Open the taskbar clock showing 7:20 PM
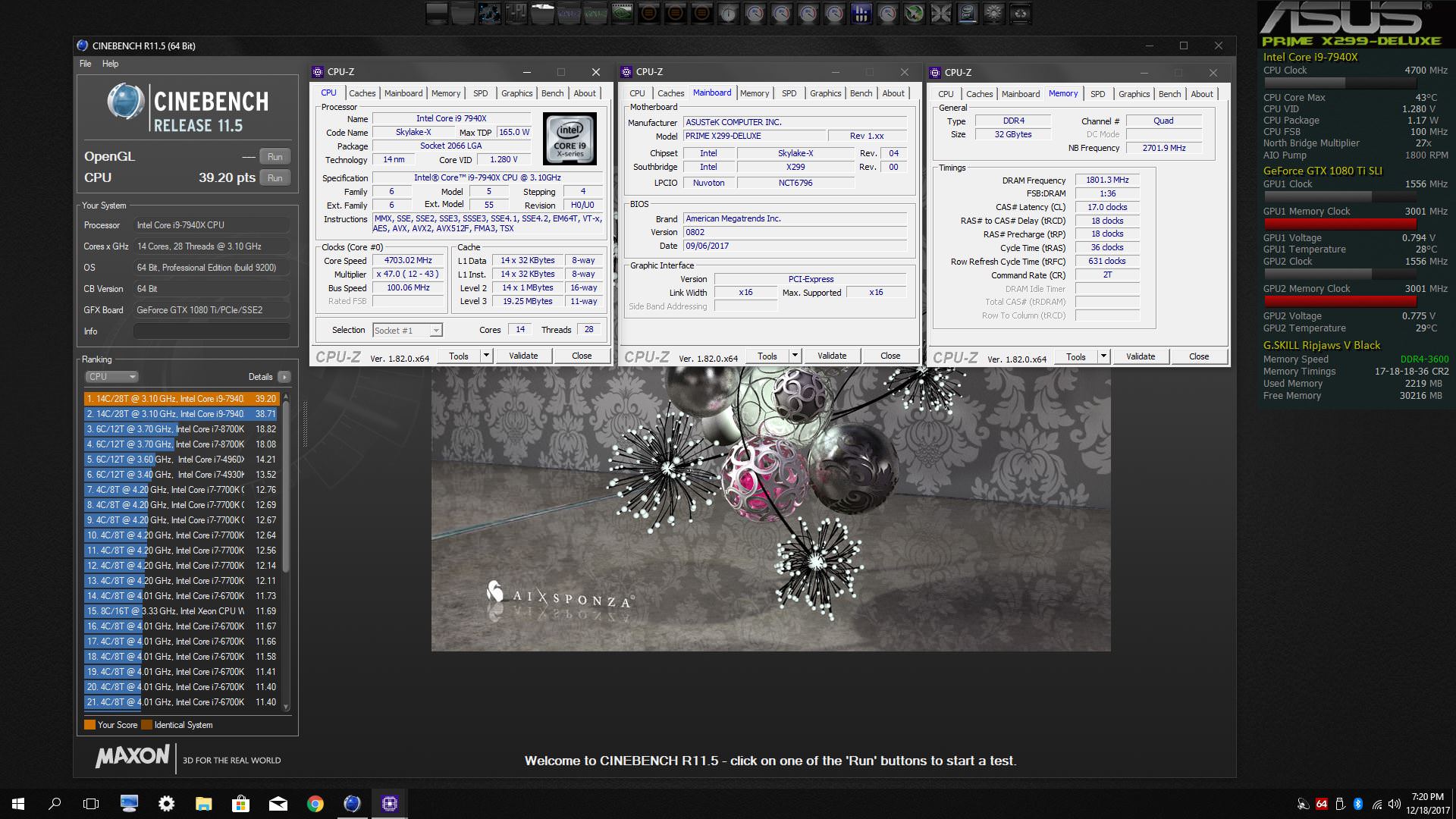This screenshot has width=1456, height=819. [1427, 804]
